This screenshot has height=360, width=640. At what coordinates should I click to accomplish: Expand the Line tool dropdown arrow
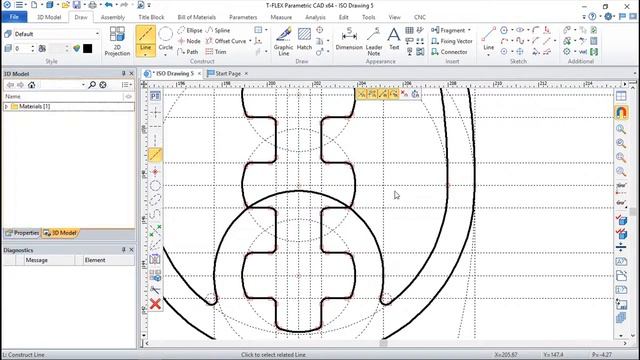(145, 54)
